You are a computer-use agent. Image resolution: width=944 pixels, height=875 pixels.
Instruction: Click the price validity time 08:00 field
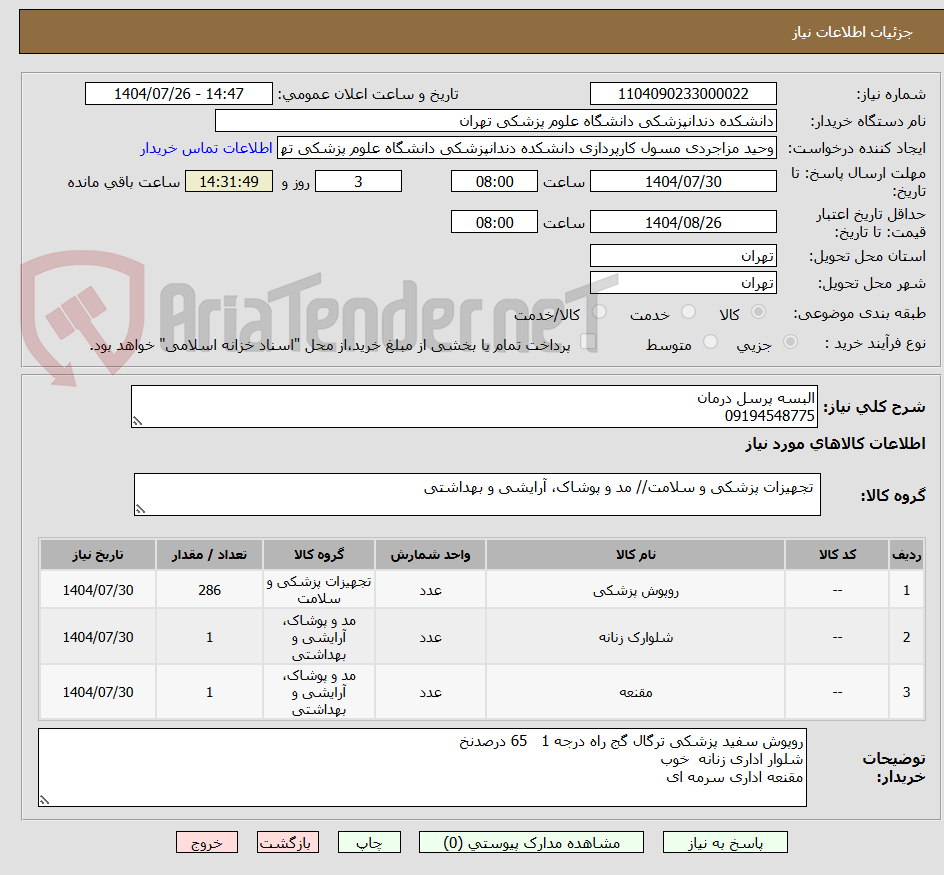[x=494, y=222]
